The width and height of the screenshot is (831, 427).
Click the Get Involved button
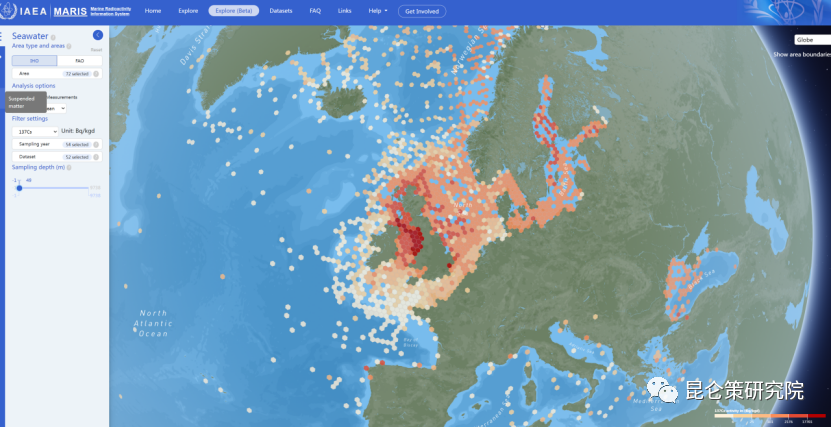click(422, 11)
